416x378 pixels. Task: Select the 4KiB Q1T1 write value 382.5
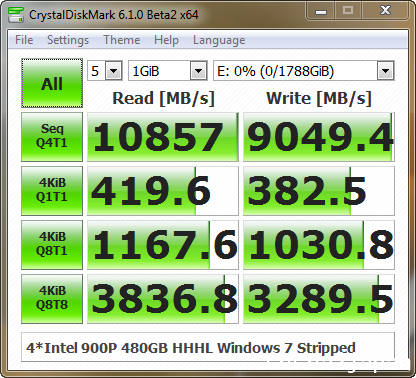coord(319,191)
